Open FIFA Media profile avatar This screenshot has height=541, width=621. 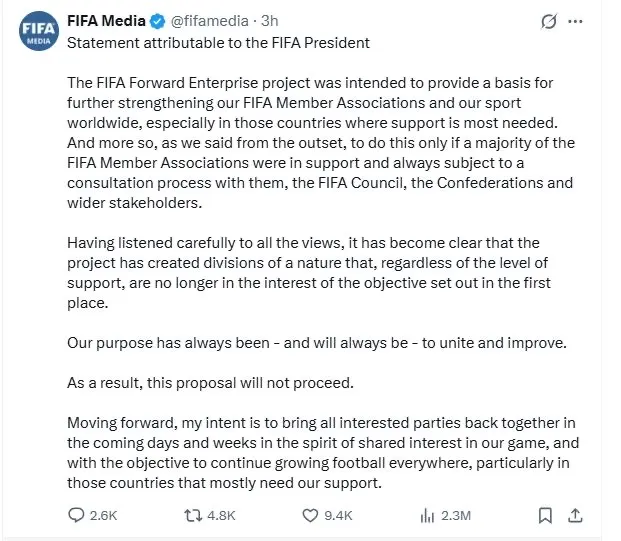click(39, 31)
